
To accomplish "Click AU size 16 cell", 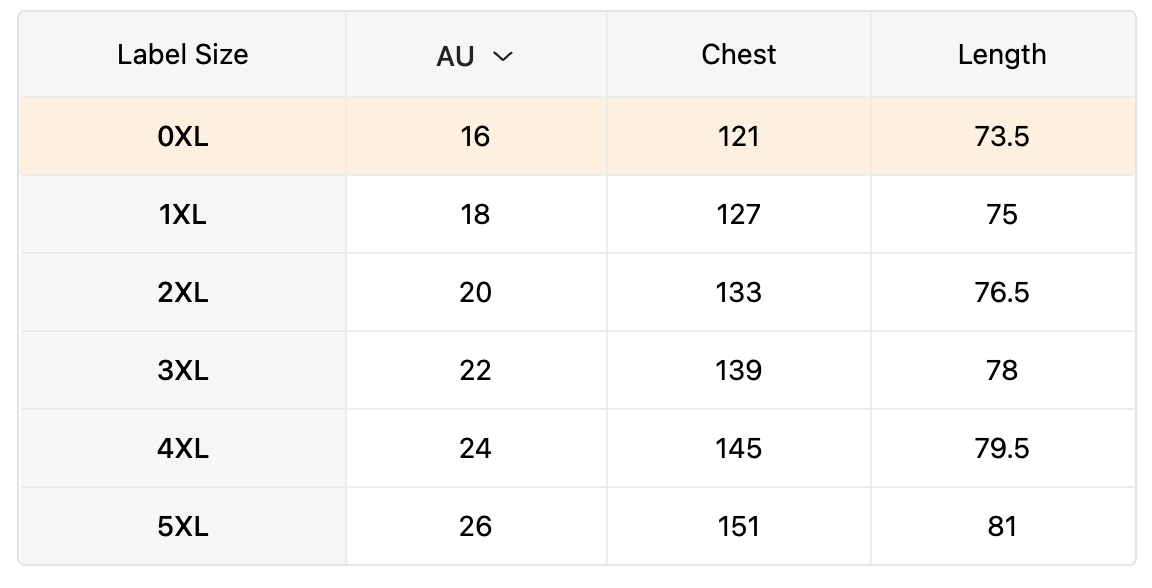I will [475, 137].
